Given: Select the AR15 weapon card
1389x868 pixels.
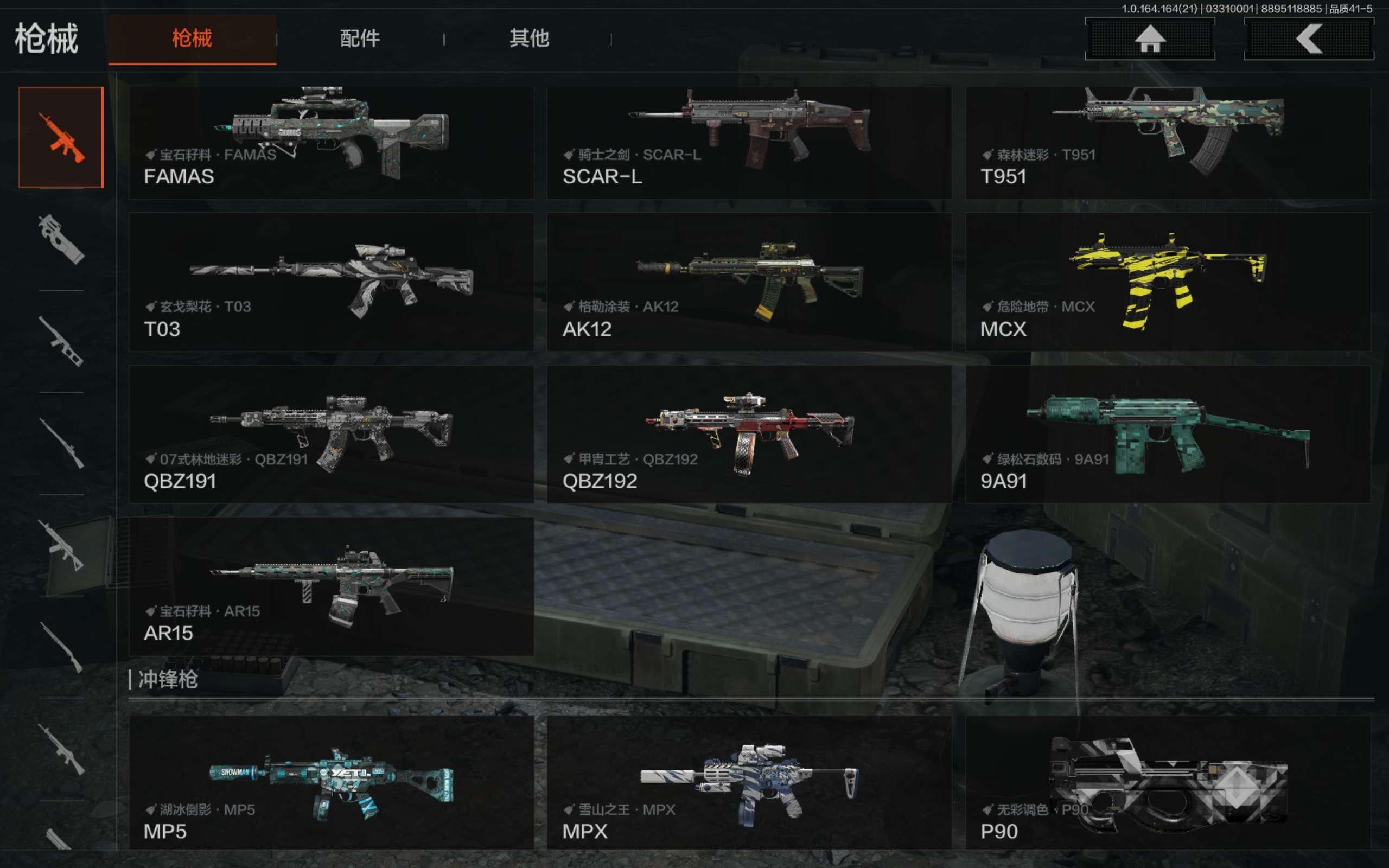Looking at the screenshot, I should coord(331,586).
